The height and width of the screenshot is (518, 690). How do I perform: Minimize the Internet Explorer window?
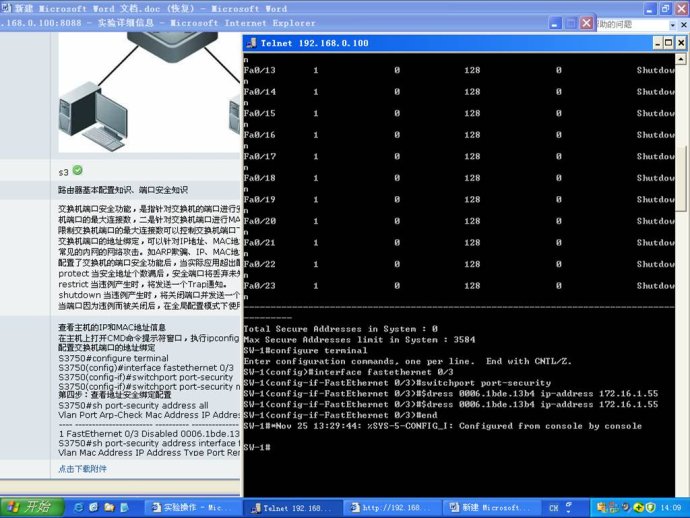click(555, 23)
